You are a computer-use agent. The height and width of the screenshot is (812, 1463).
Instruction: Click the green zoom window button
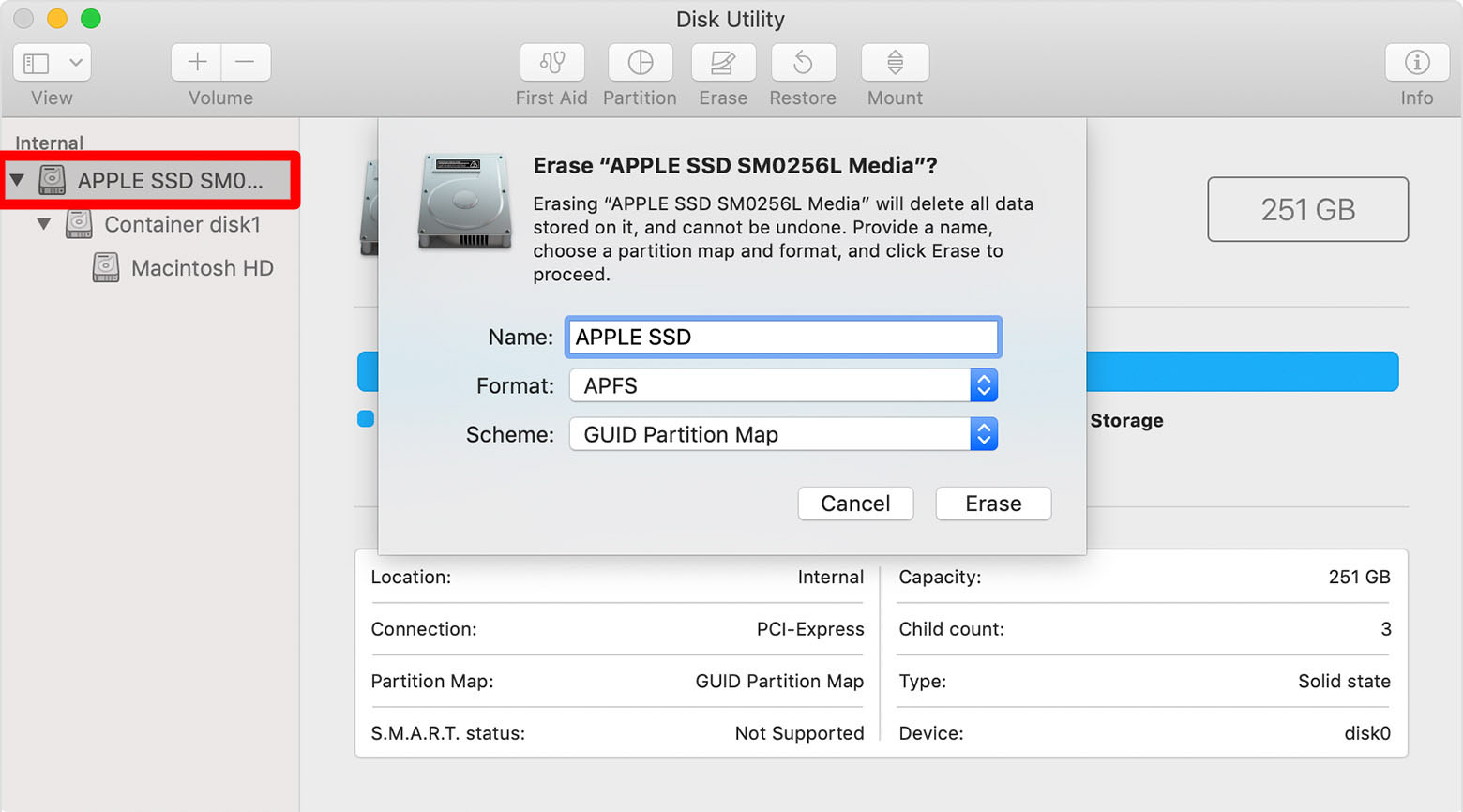90,19
